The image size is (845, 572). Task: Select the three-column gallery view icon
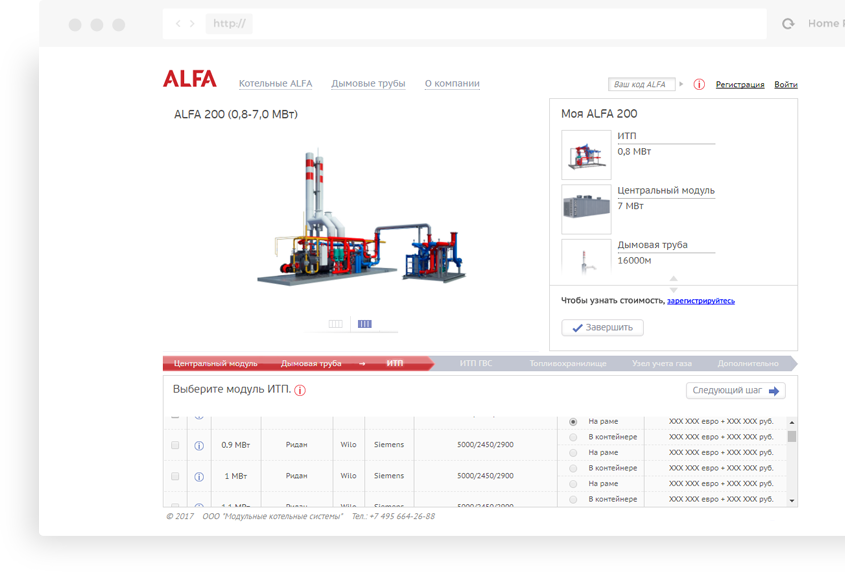pyautogui.click(x=335, y=324)
